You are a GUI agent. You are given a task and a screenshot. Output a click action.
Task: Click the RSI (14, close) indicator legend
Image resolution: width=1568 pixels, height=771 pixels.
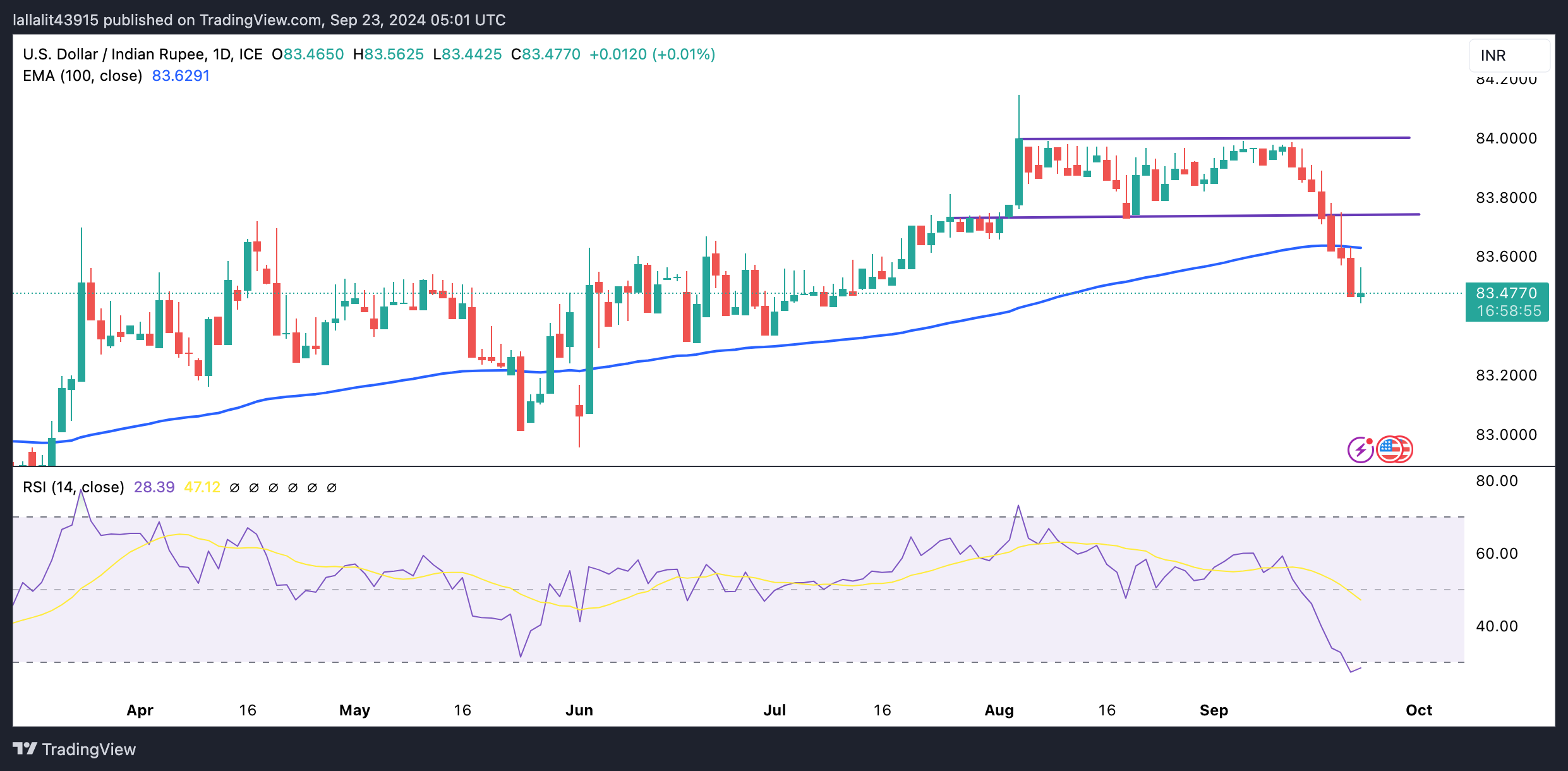(x=73, y=487)
